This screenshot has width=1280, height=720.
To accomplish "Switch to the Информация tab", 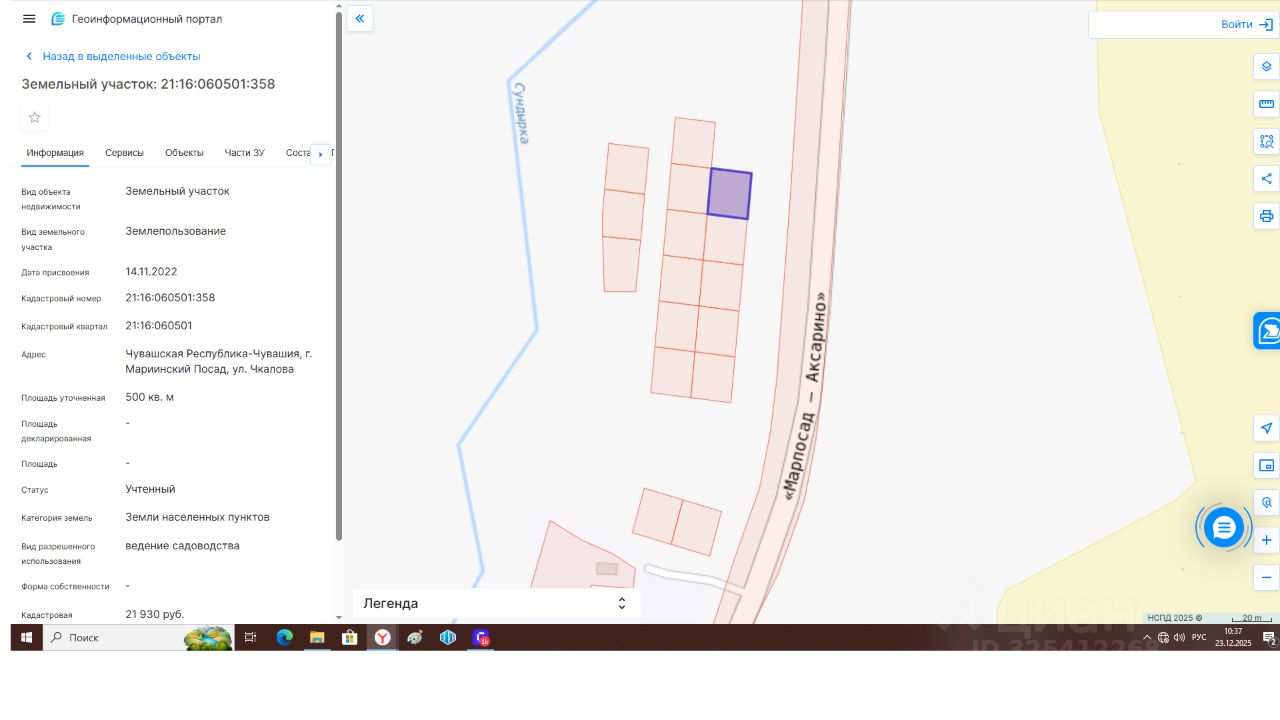I will [x=55, y=153].
